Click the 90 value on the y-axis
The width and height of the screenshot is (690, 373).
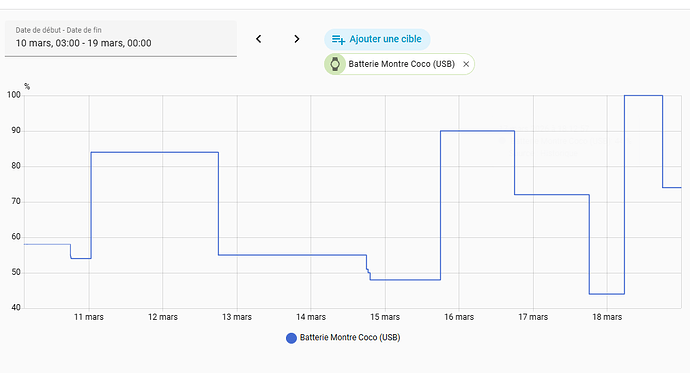(16, 131)
